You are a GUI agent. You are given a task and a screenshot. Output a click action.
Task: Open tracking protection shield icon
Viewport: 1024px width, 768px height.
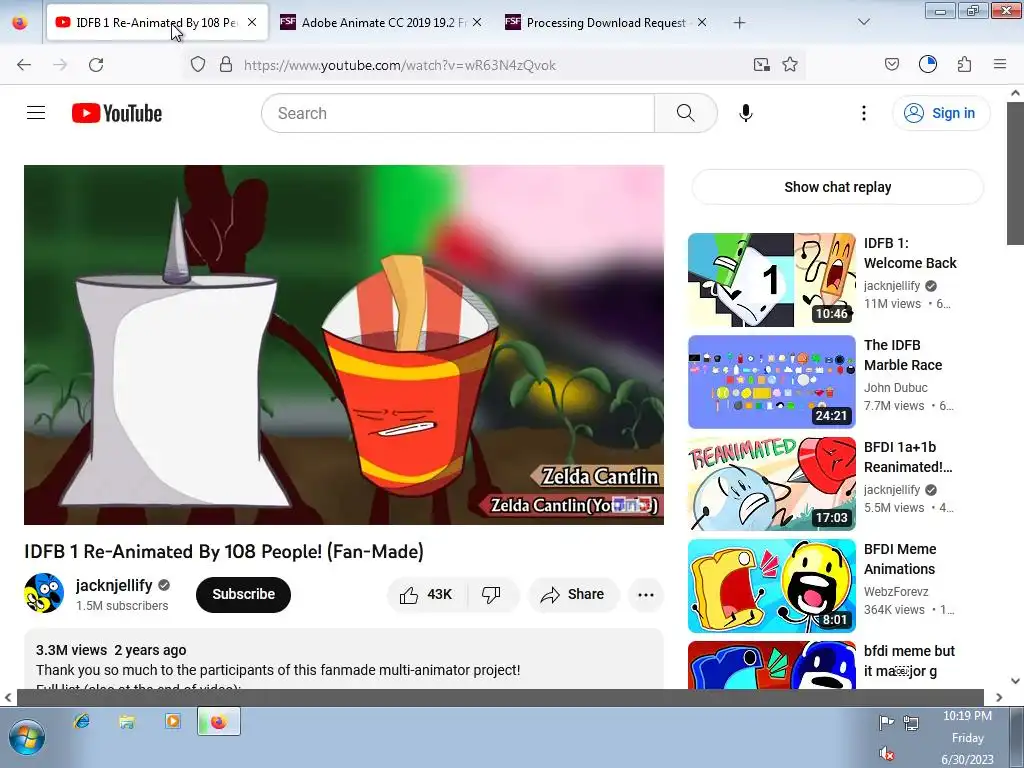pos(198,65)
